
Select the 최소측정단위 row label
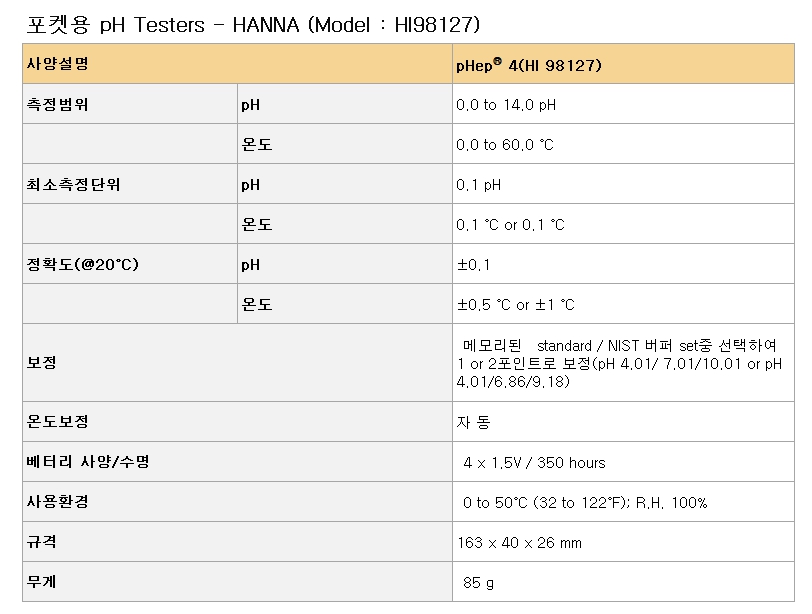[73, 185]
